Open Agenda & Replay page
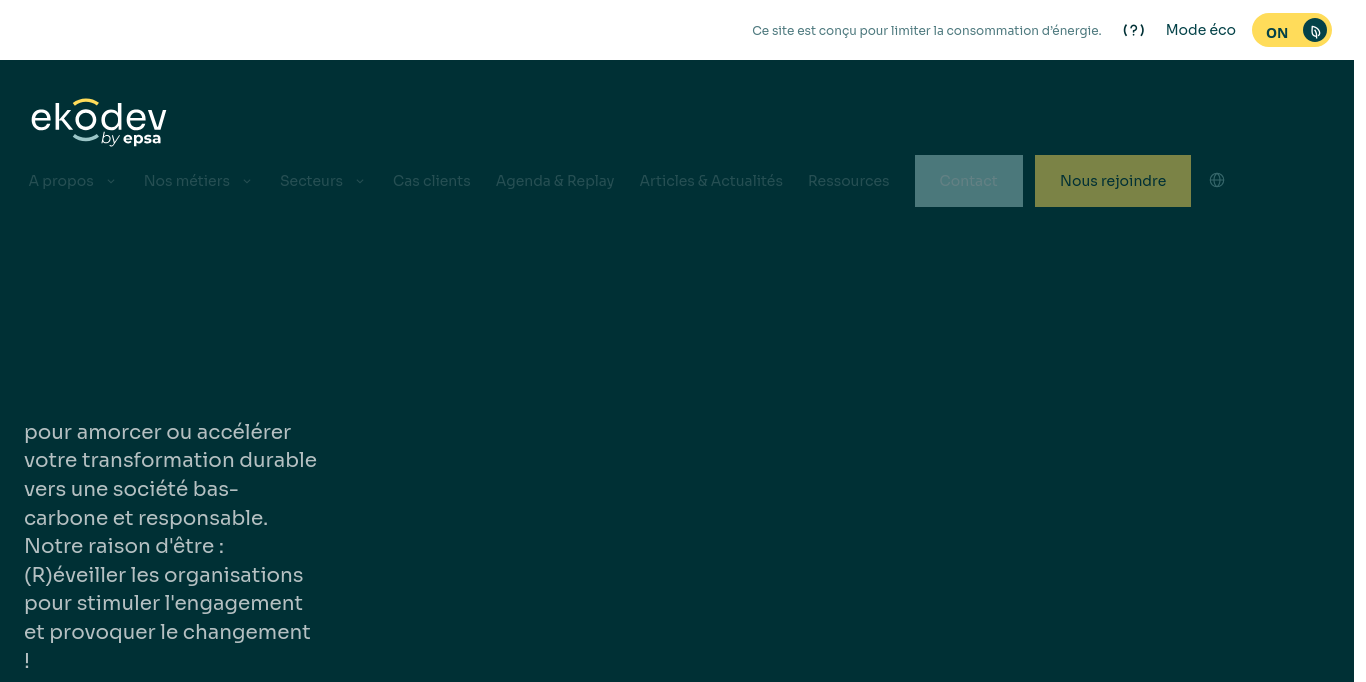Screen dimensions: 1366x682 tap(555, 181)
